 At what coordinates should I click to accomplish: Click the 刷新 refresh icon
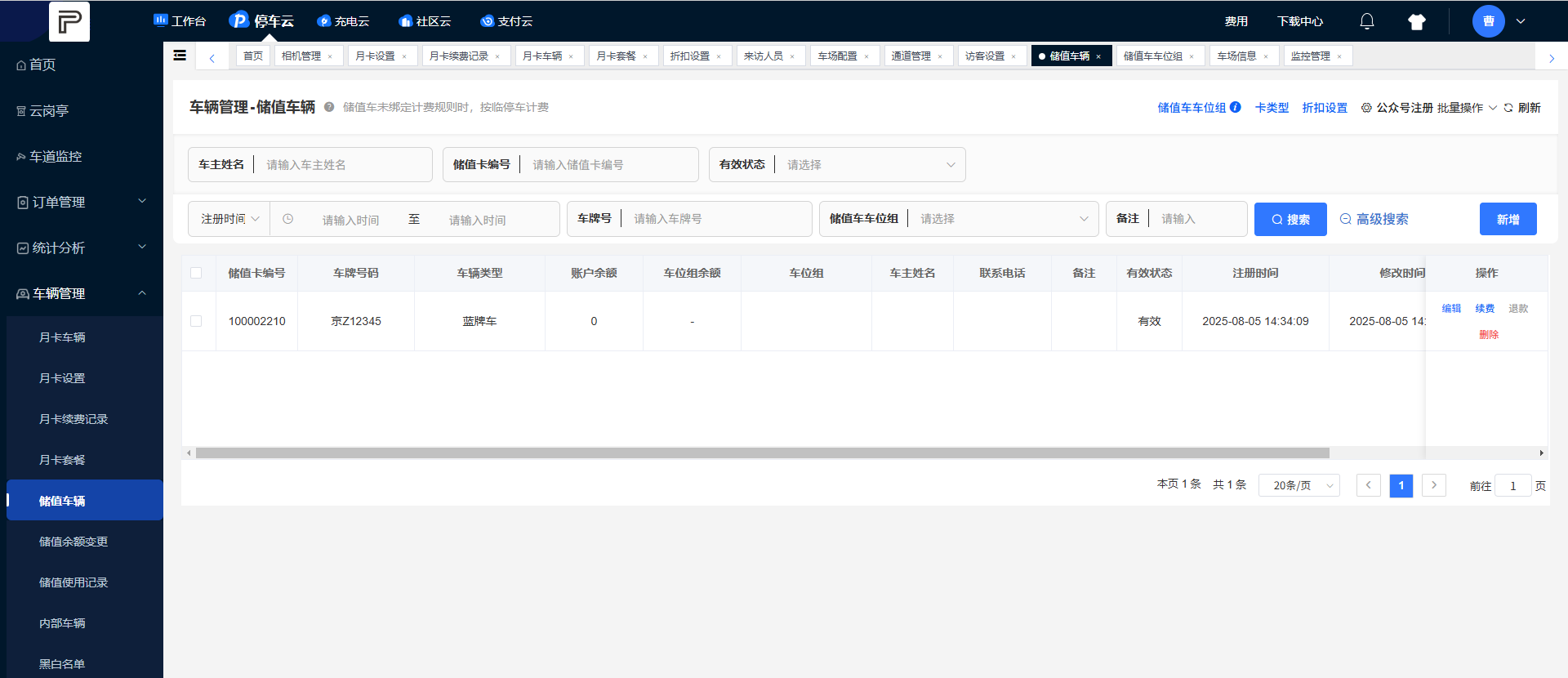pos(1508,108)
